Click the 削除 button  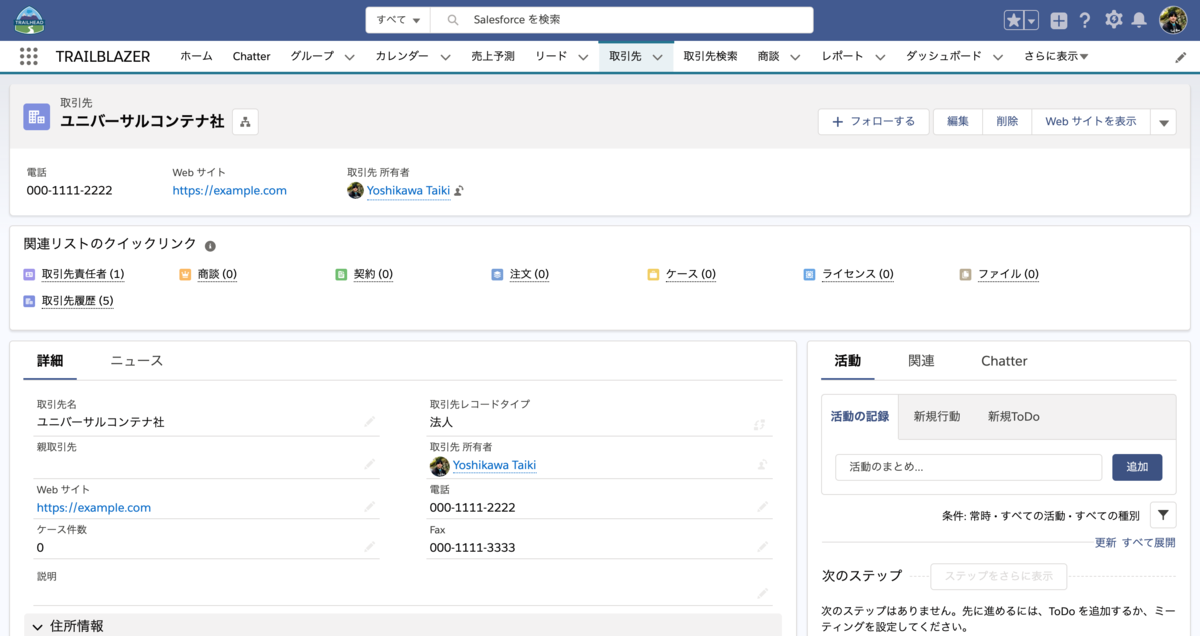coord(1007,122)
